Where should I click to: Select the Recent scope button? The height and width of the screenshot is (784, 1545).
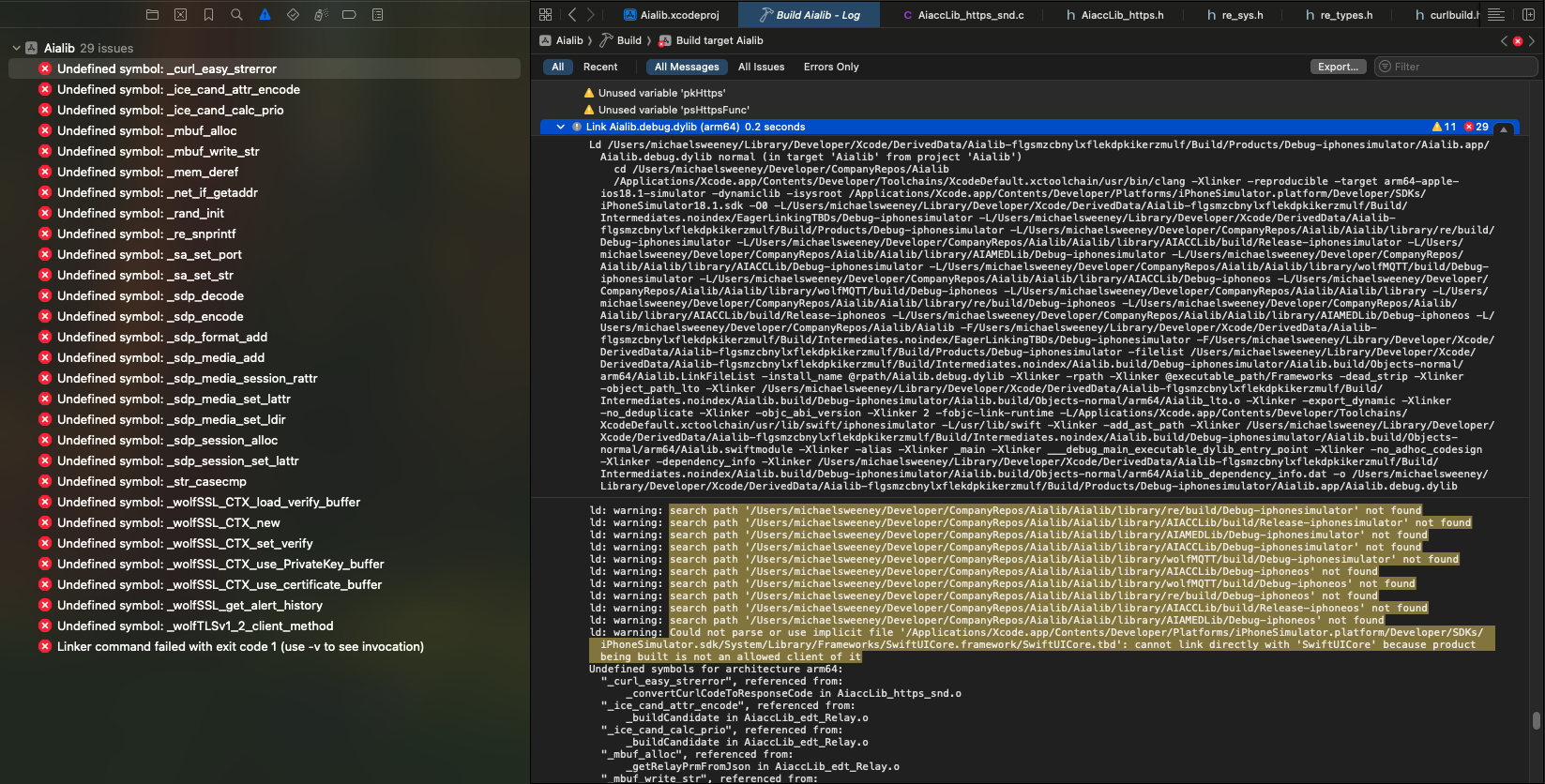[x=600, y=67]
